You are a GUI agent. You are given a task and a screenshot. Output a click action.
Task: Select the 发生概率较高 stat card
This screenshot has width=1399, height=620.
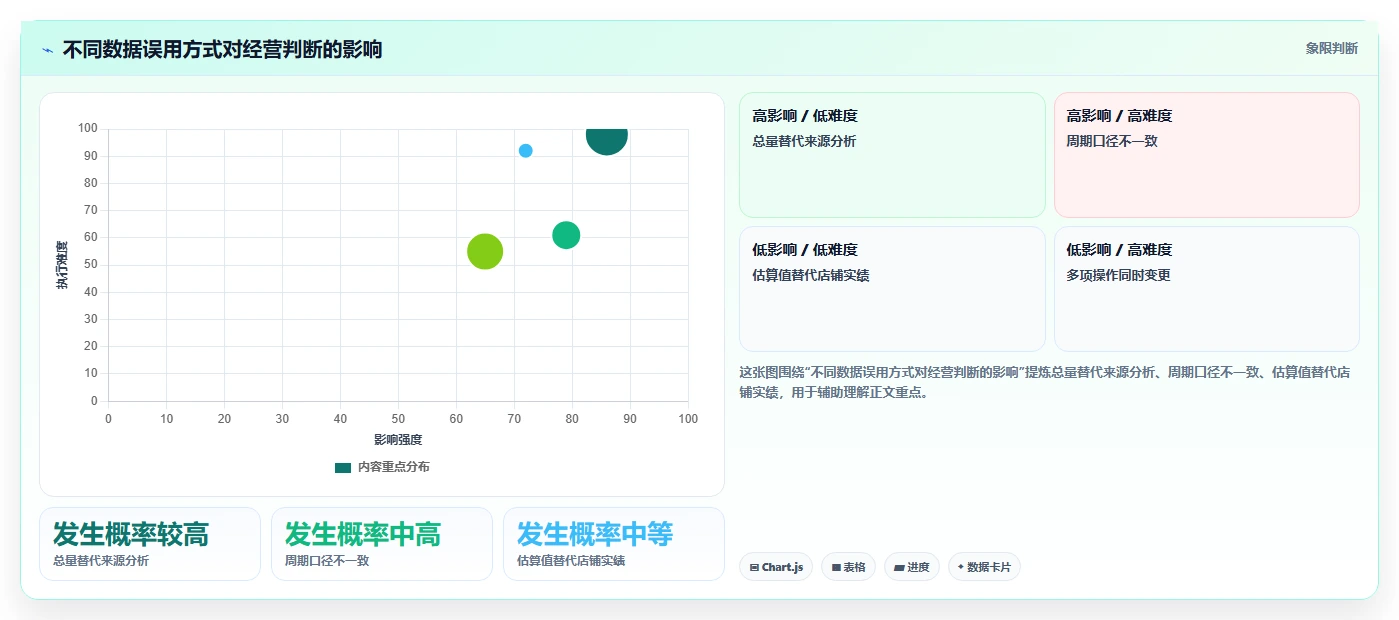[150, 544]
